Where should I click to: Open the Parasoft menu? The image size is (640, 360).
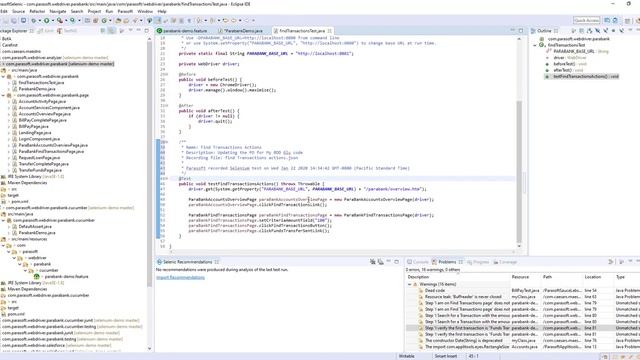(125, 11)
